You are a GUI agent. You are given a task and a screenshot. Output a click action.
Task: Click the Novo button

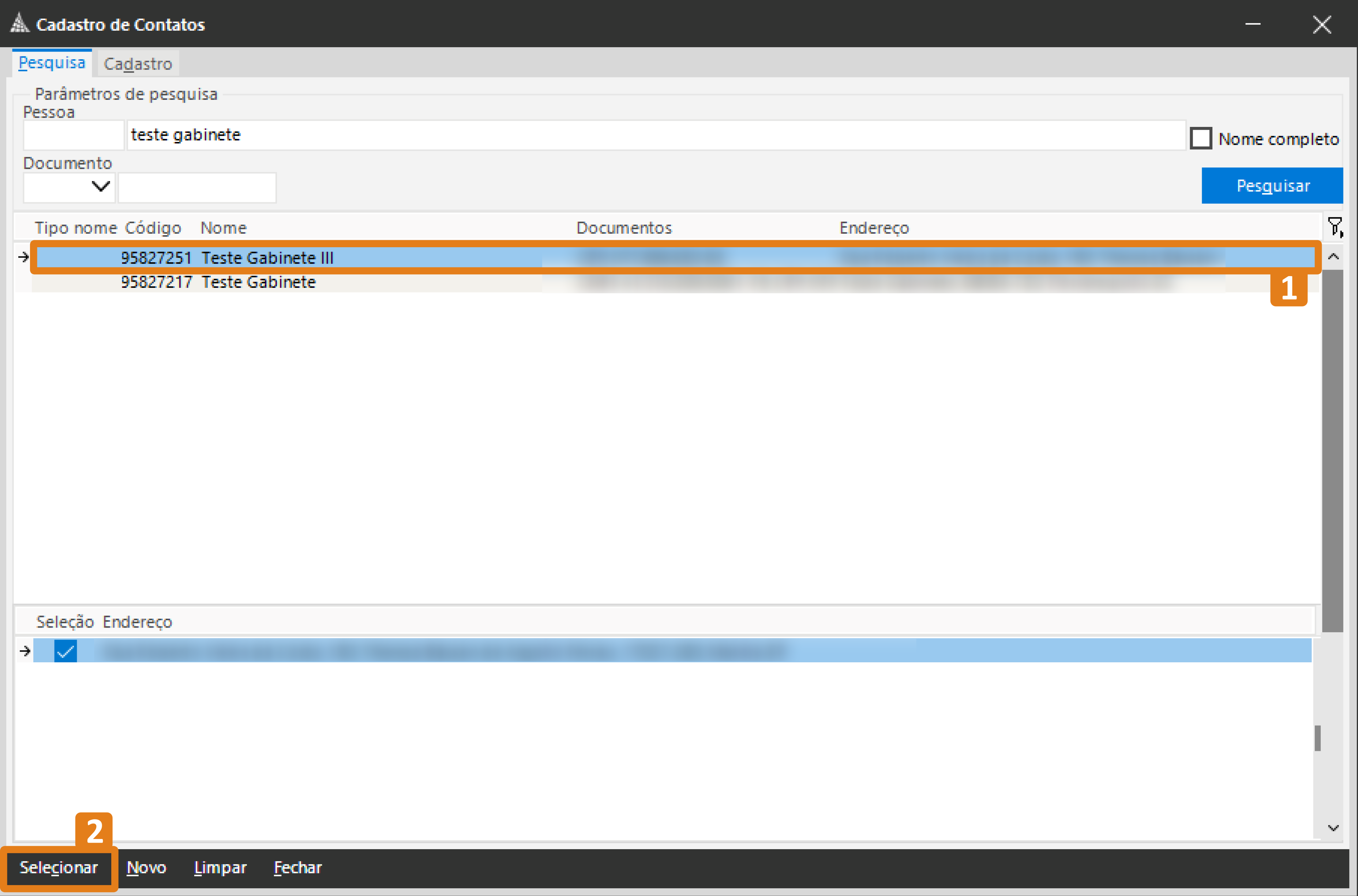146,867
